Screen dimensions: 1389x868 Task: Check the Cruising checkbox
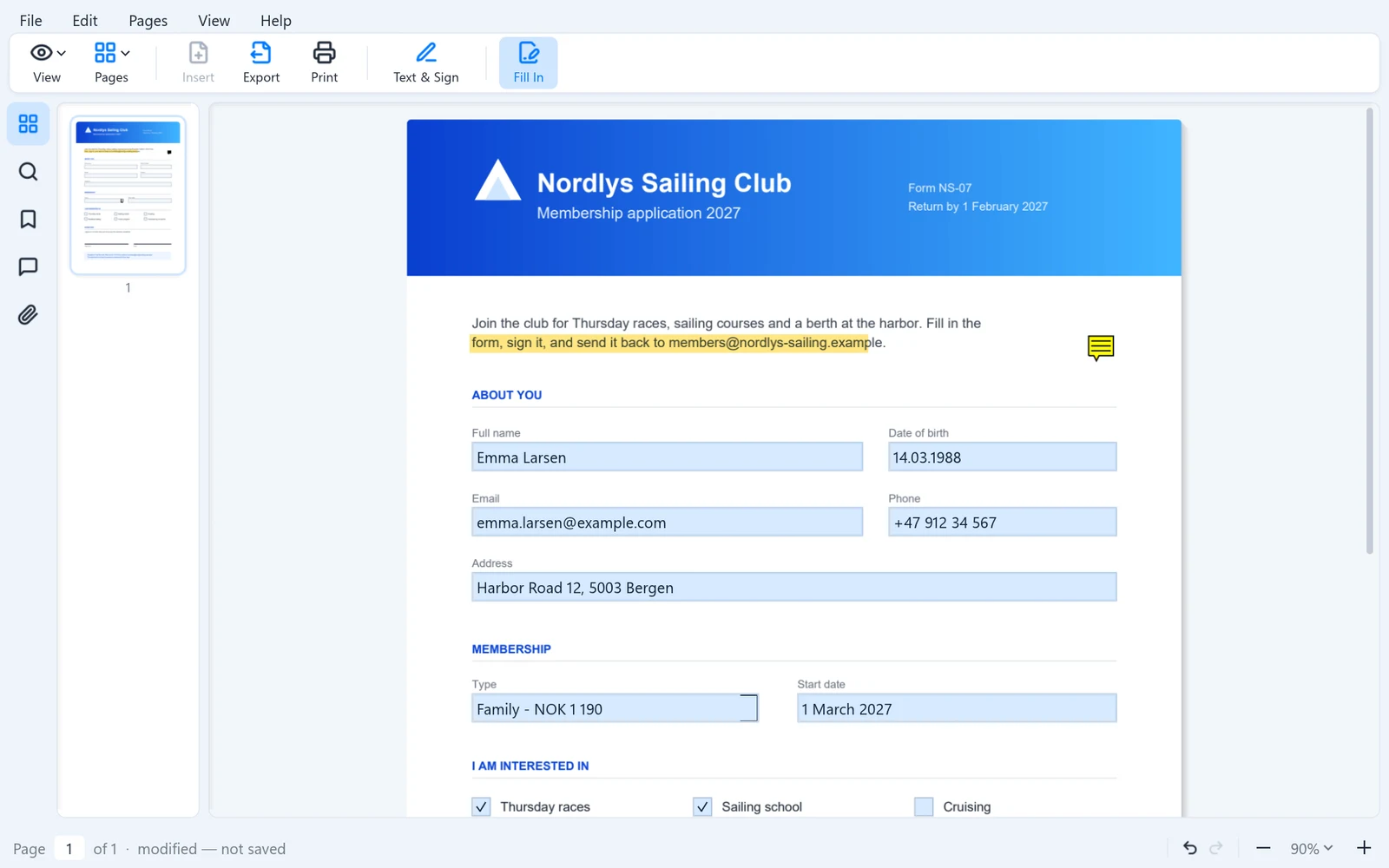[924, 806]
